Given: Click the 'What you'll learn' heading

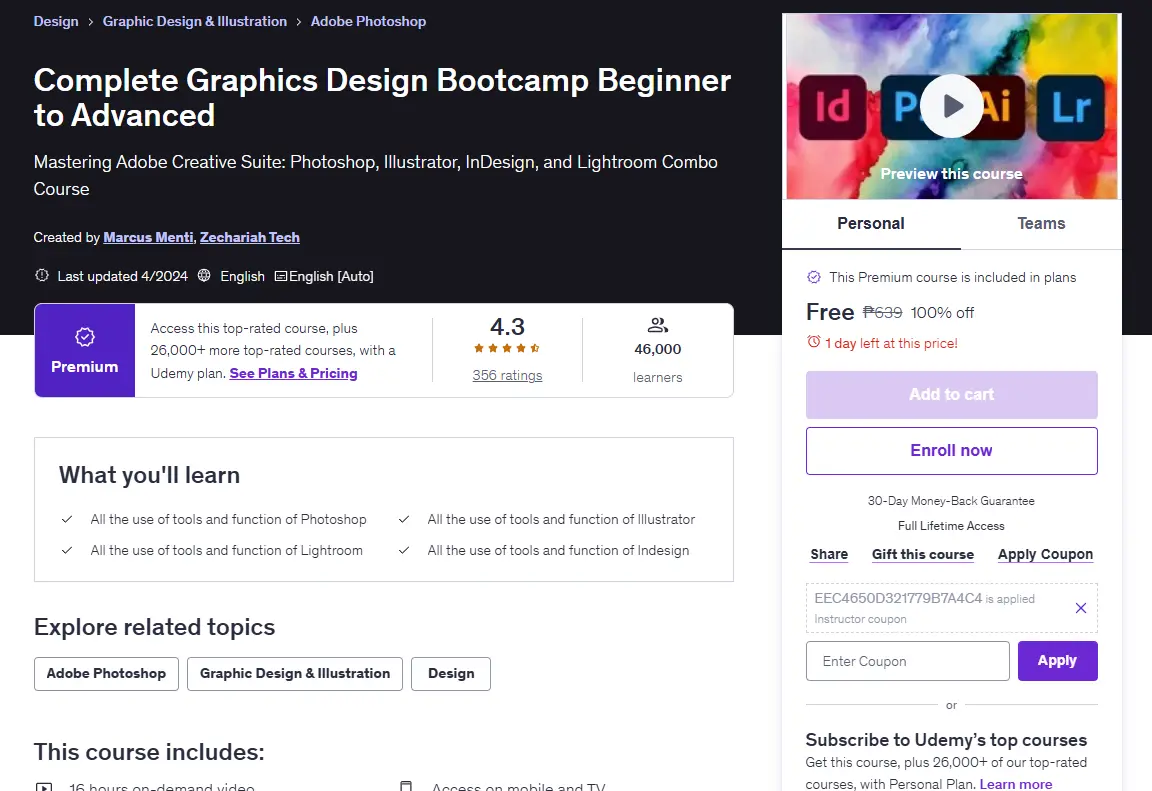Looking at the screenshot, I should (149, 475).
